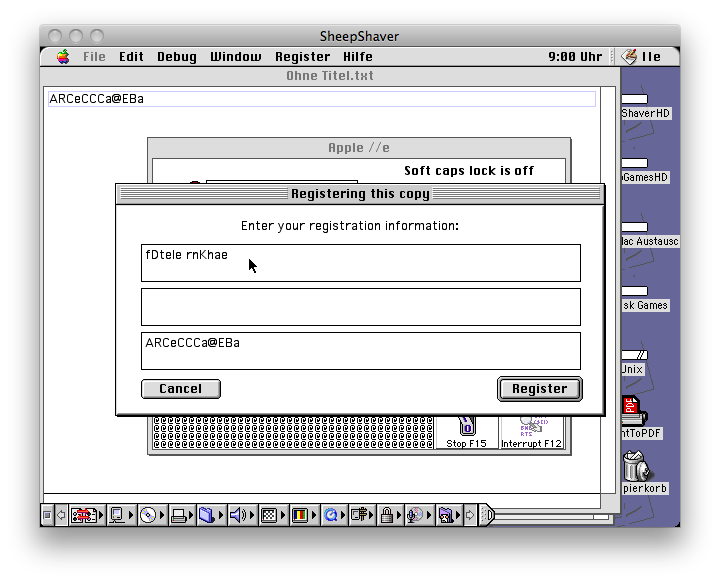Click the Ohne Titel.txt text line ARCeCCCa@EBa
The image size is (720, 582).
click(x=322, y=99)
